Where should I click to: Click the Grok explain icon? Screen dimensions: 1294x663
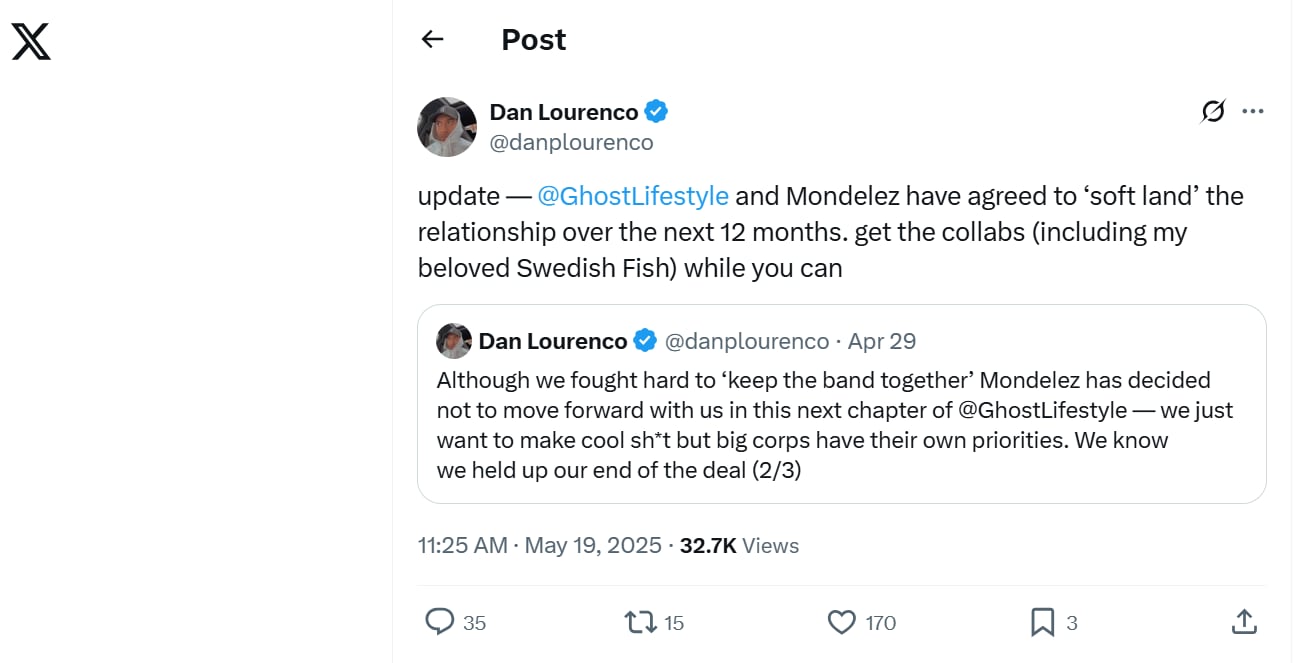coord(1212,111)
